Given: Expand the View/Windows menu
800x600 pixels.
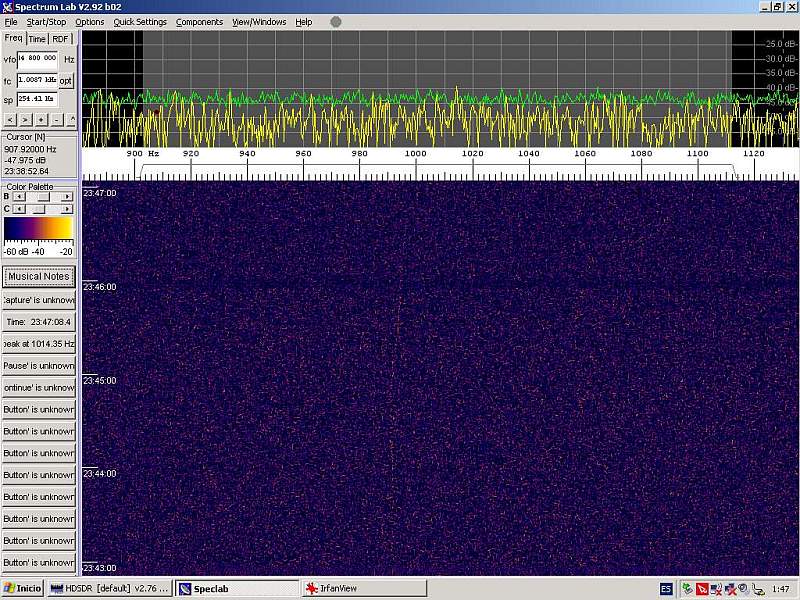Looking at the screenshot, I should pos(258,22).
